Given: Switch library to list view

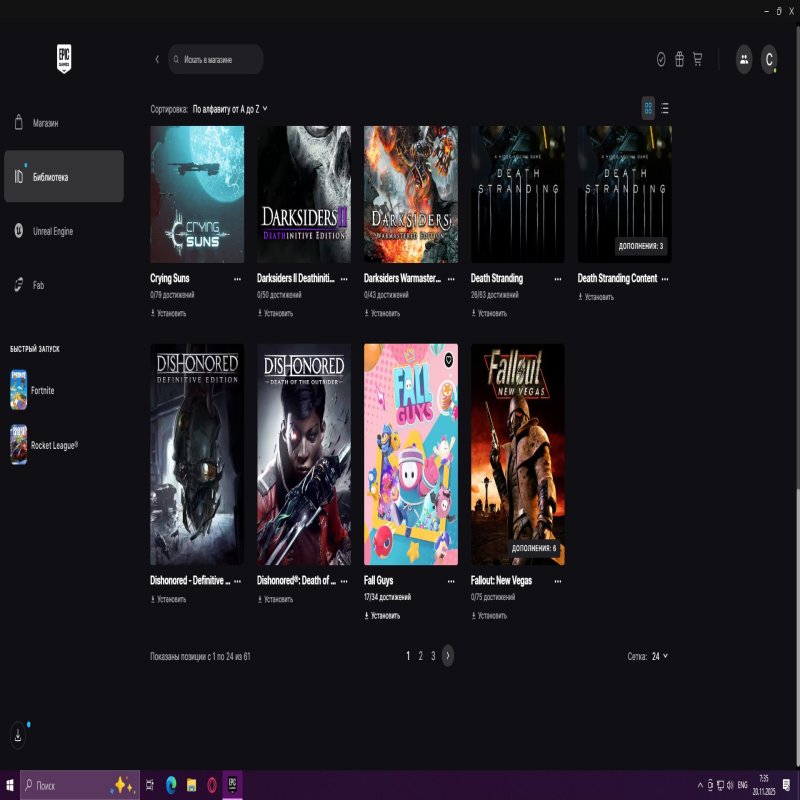Looking at the screenshot, I should click(665, 108).
